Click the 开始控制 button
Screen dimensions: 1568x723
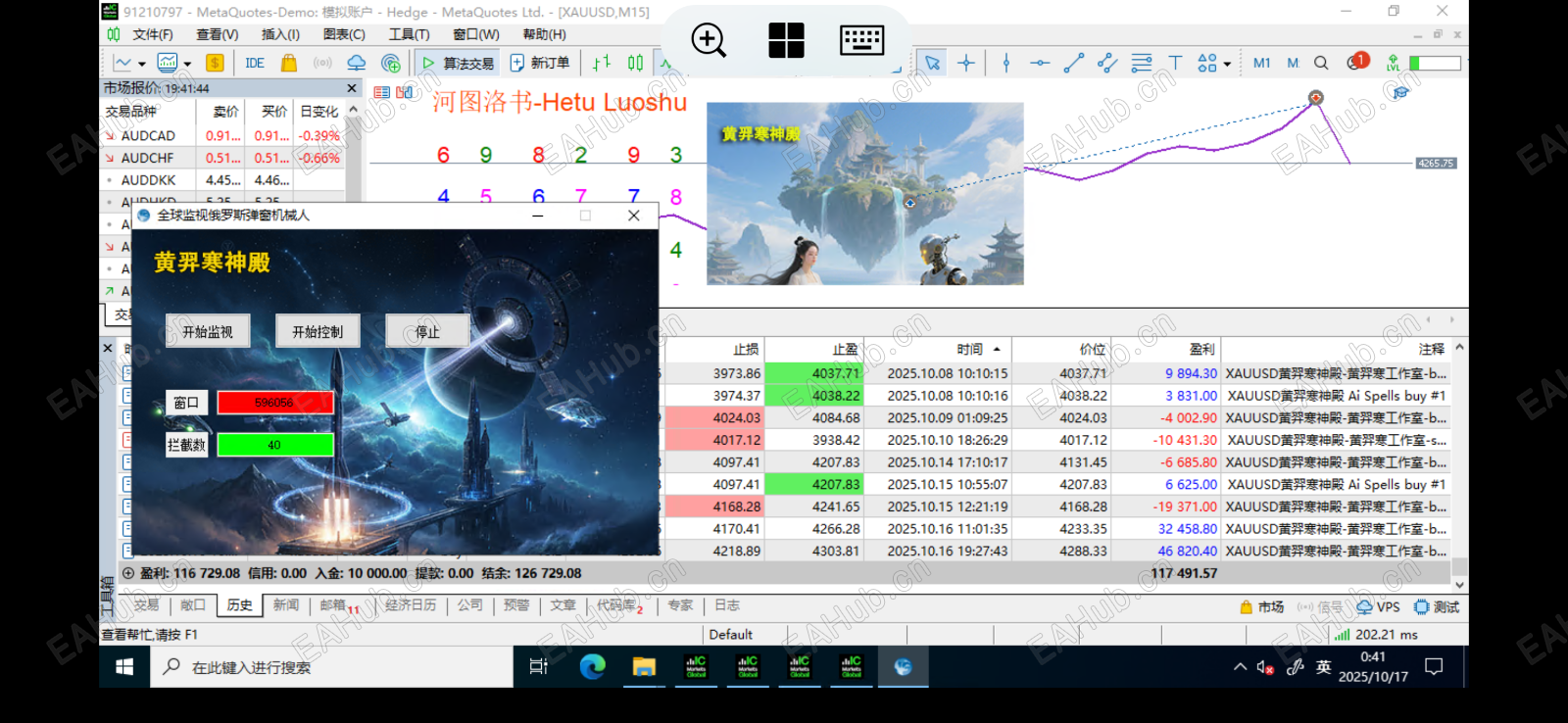[318, 332]
